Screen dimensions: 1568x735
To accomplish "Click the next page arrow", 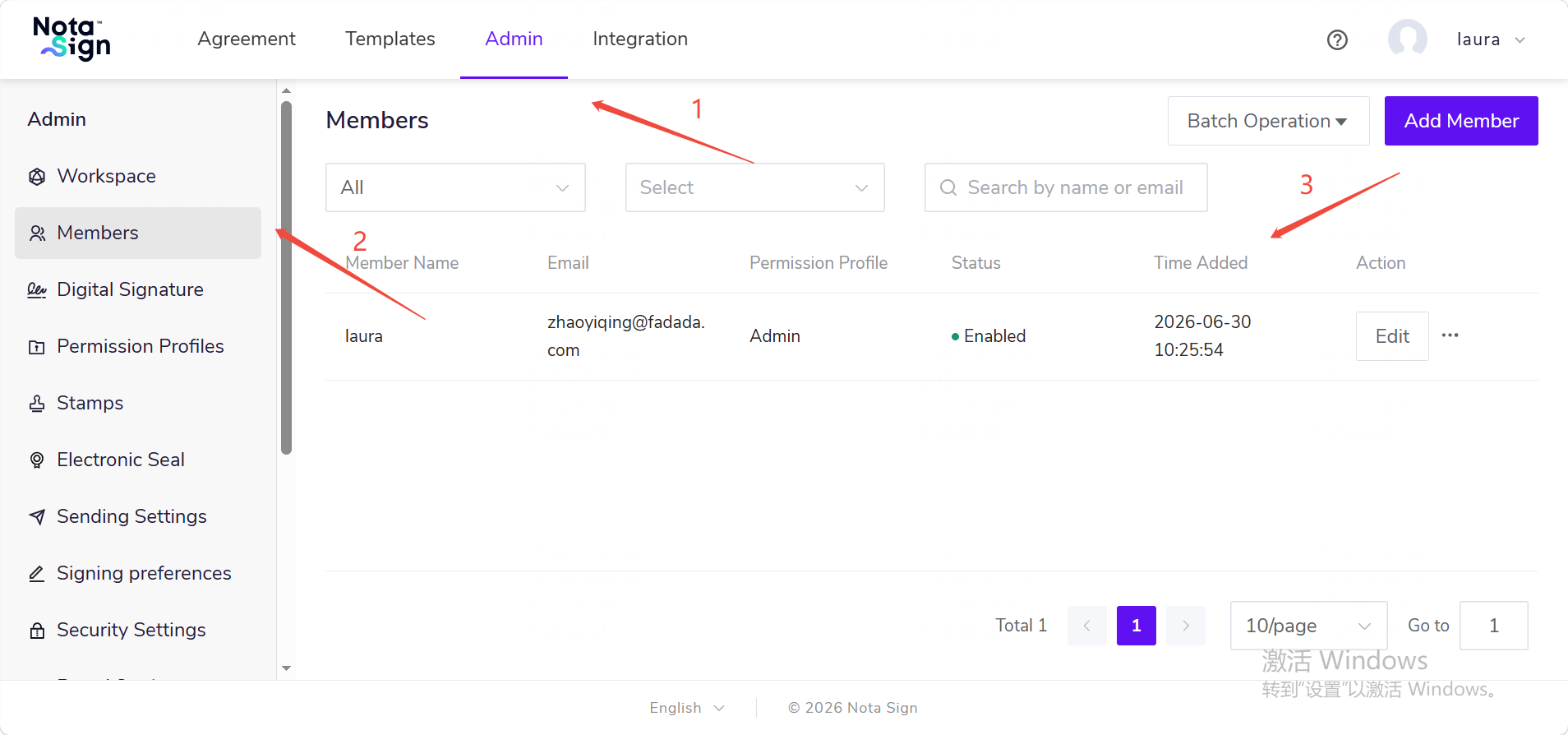I will point(1186,626).
